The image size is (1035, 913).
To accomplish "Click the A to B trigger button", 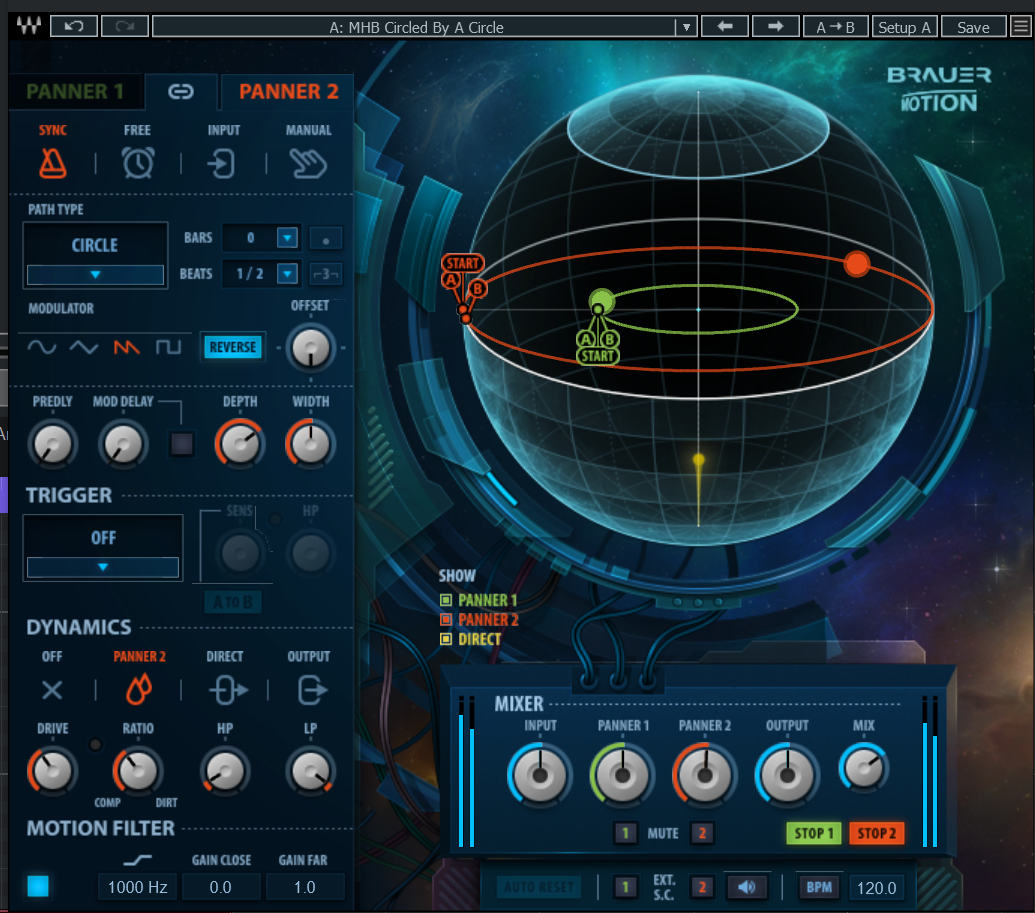I will click(233, 601).
